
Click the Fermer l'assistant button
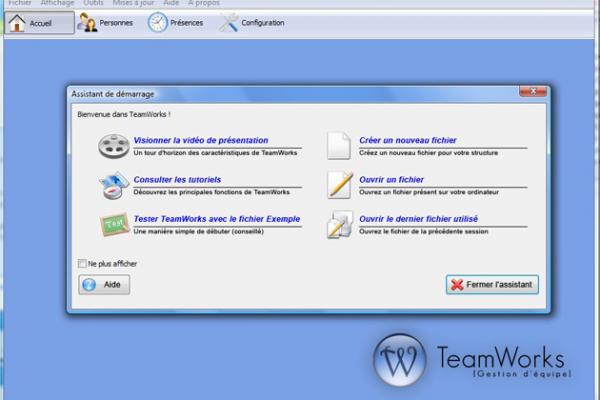[x=492, y=284]
